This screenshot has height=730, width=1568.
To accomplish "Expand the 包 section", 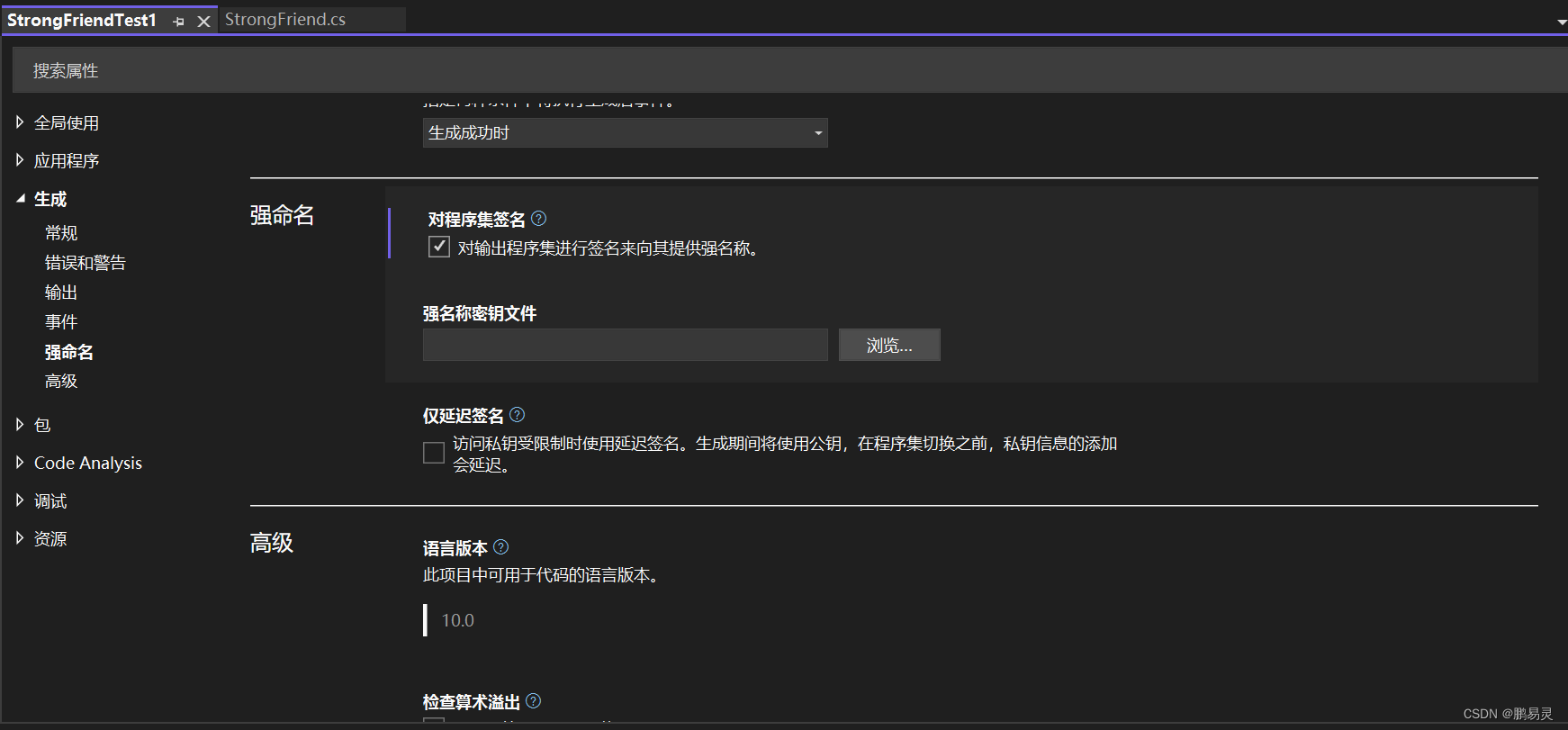I will pyautogui.click(x=20, y=425).
